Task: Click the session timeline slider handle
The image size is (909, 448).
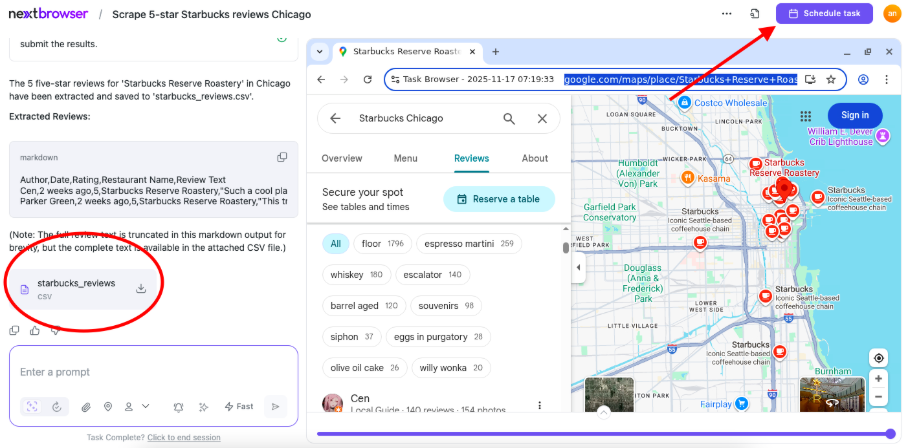Action: click(x=891, y=434)
